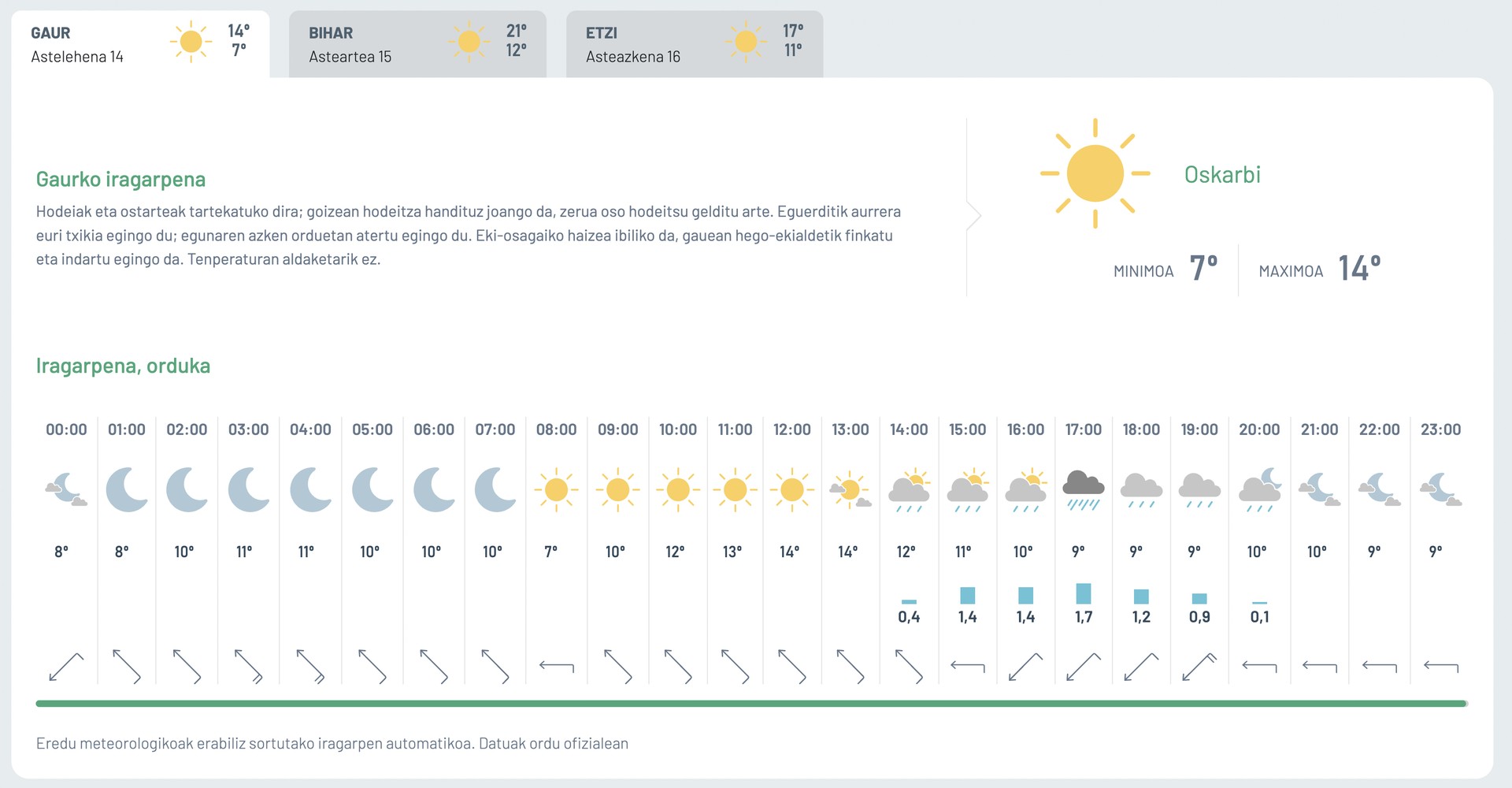Click the 15:00 precipitation bar 1,4
The height and width of the screenshot is (788, 1512).
click(967, 595)
